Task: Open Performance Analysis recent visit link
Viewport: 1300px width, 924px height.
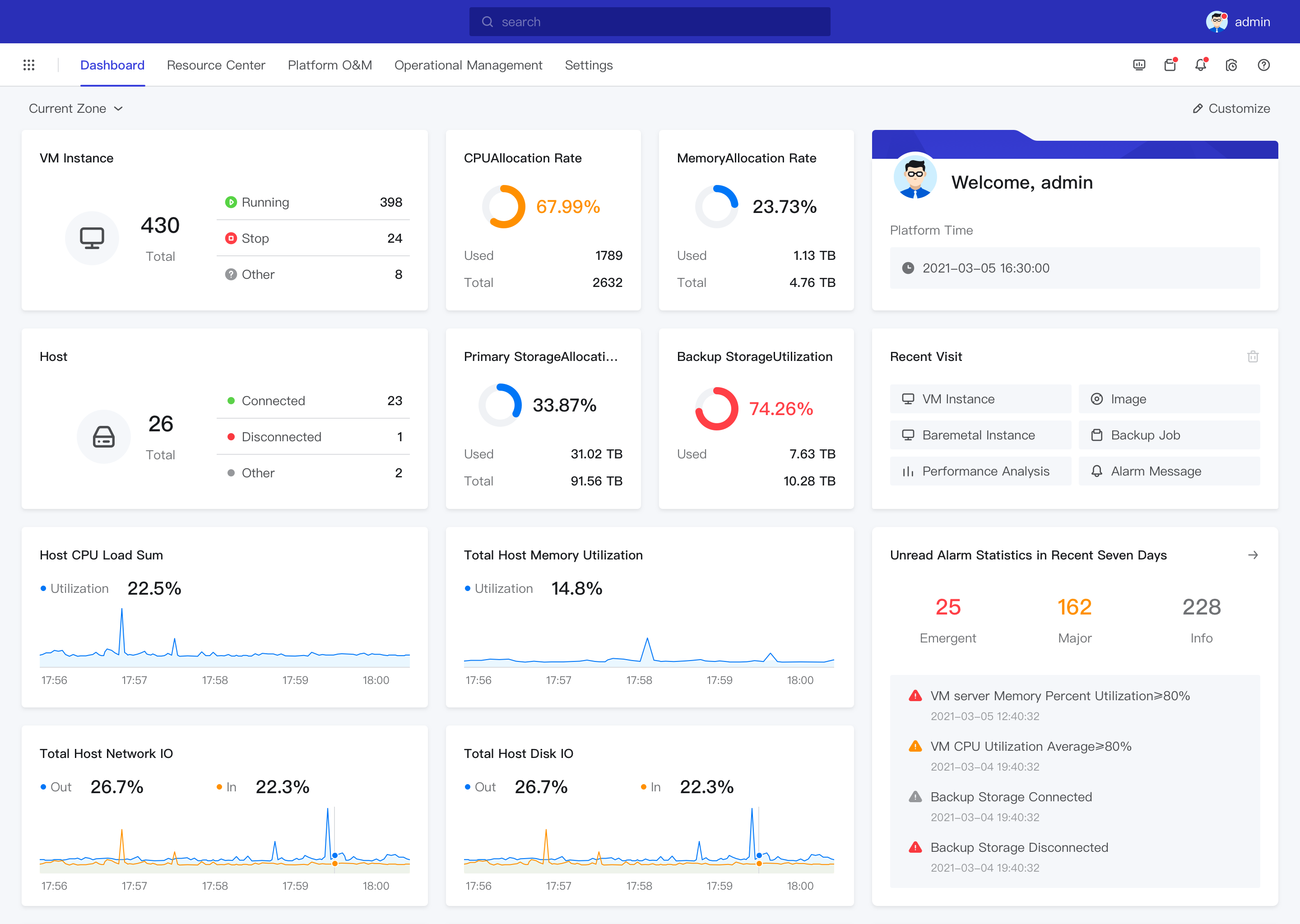Action: [980, 471]
